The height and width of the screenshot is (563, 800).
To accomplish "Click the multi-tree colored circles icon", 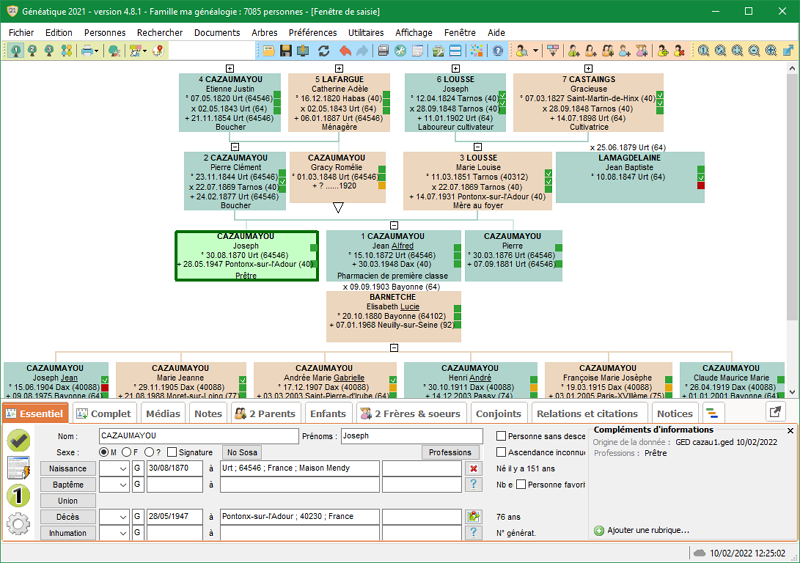I will pyautogui.click(x=66, y=51).
